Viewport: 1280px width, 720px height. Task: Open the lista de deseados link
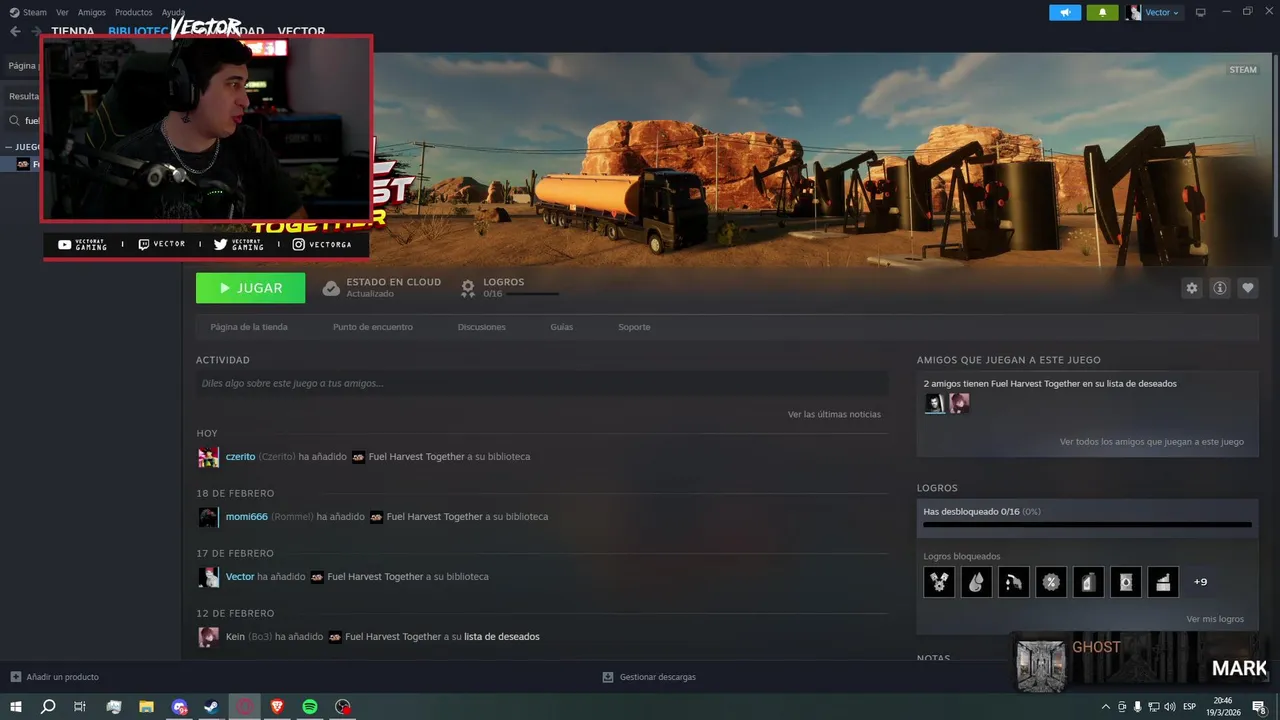click(x=502, y=637)
